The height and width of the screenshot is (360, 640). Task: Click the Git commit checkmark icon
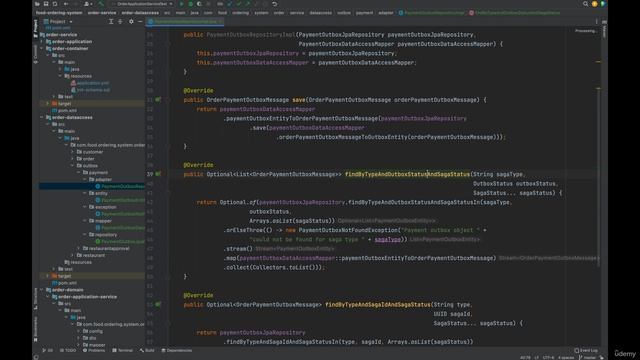(239, 4)
